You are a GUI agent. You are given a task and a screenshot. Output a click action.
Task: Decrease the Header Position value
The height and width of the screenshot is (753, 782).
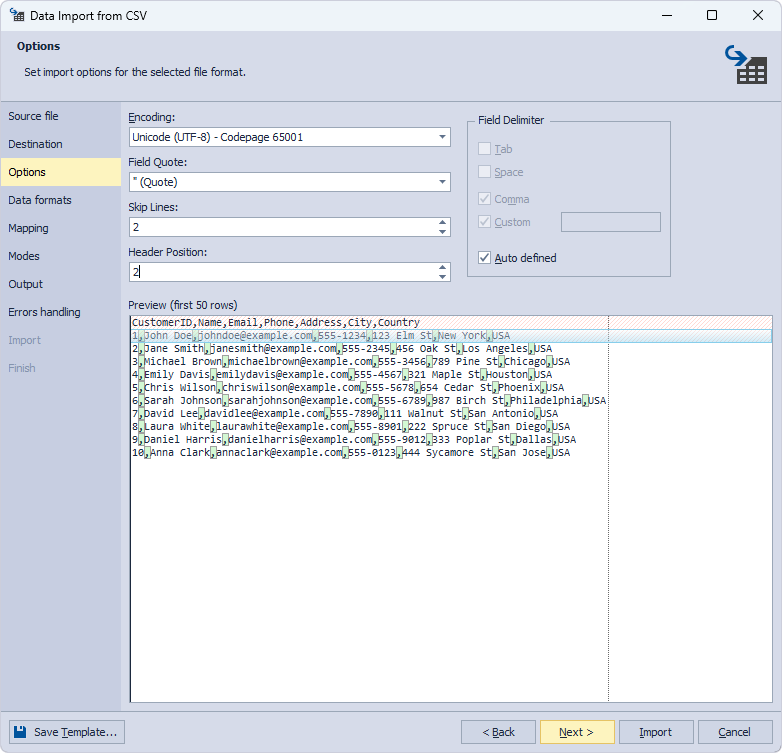pyautogui.click(x=442, y=276)
